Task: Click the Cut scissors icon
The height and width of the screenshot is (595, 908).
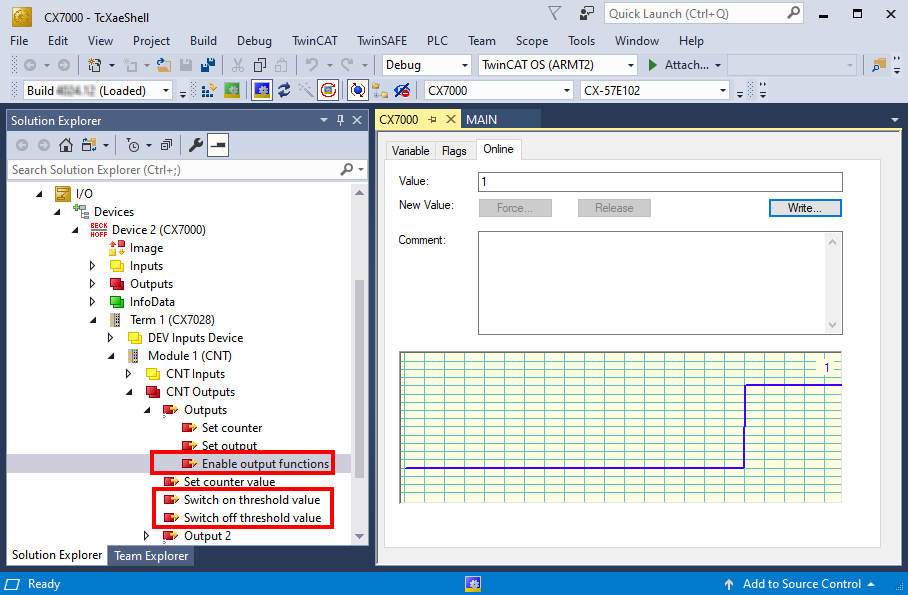Action: 238,65
